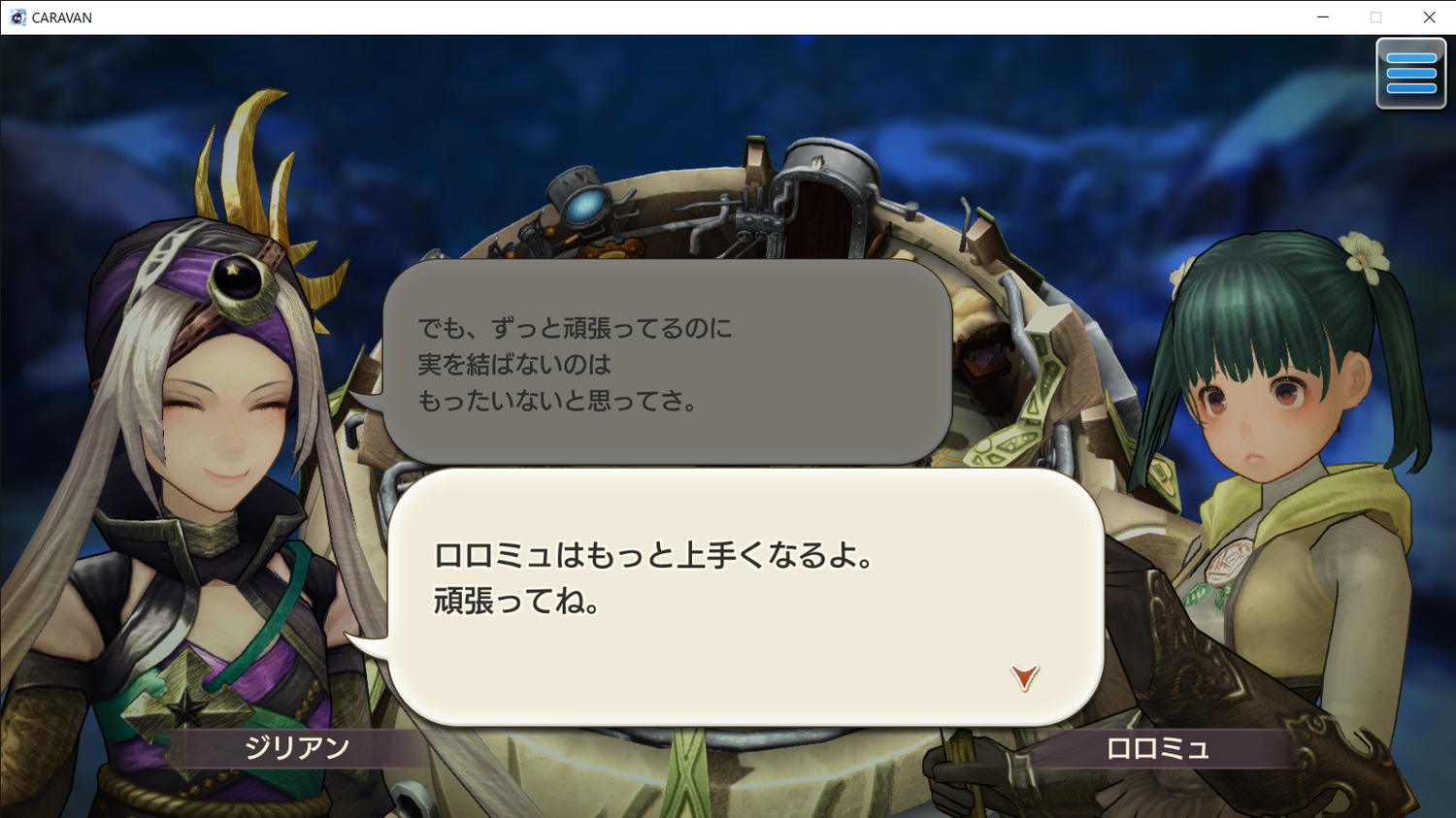Click the blue glowing lens on the machine

pos(586,206)
